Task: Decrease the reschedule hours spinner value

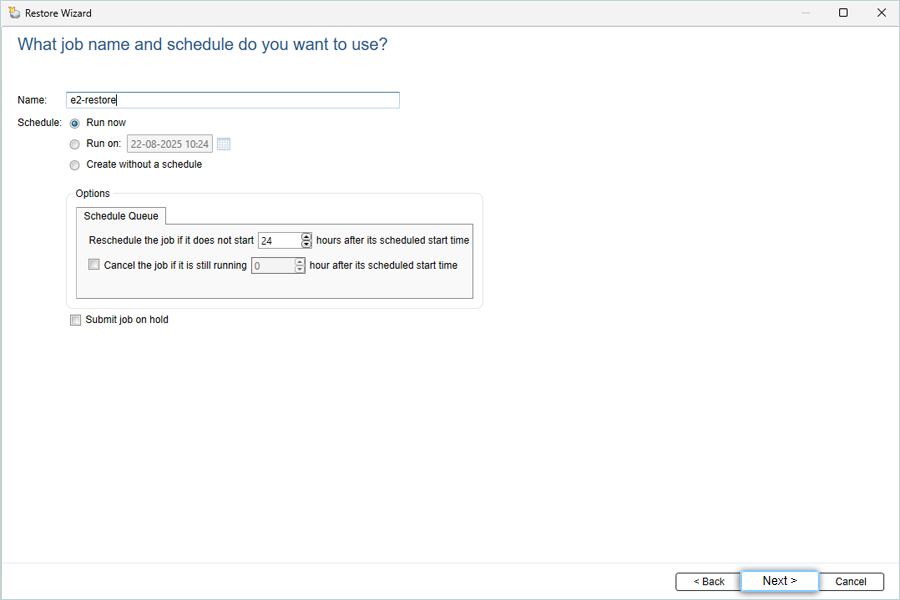Action: click(x=307, y=244)
